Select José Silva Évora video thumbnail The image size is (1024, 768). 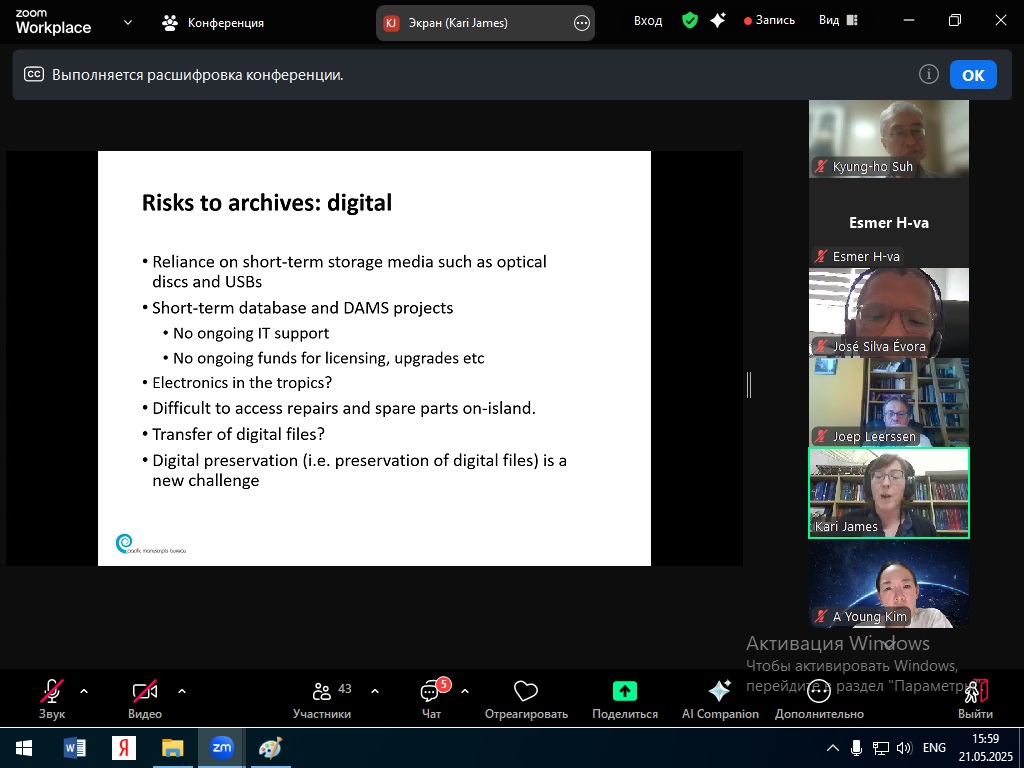(x=889, y=312)
